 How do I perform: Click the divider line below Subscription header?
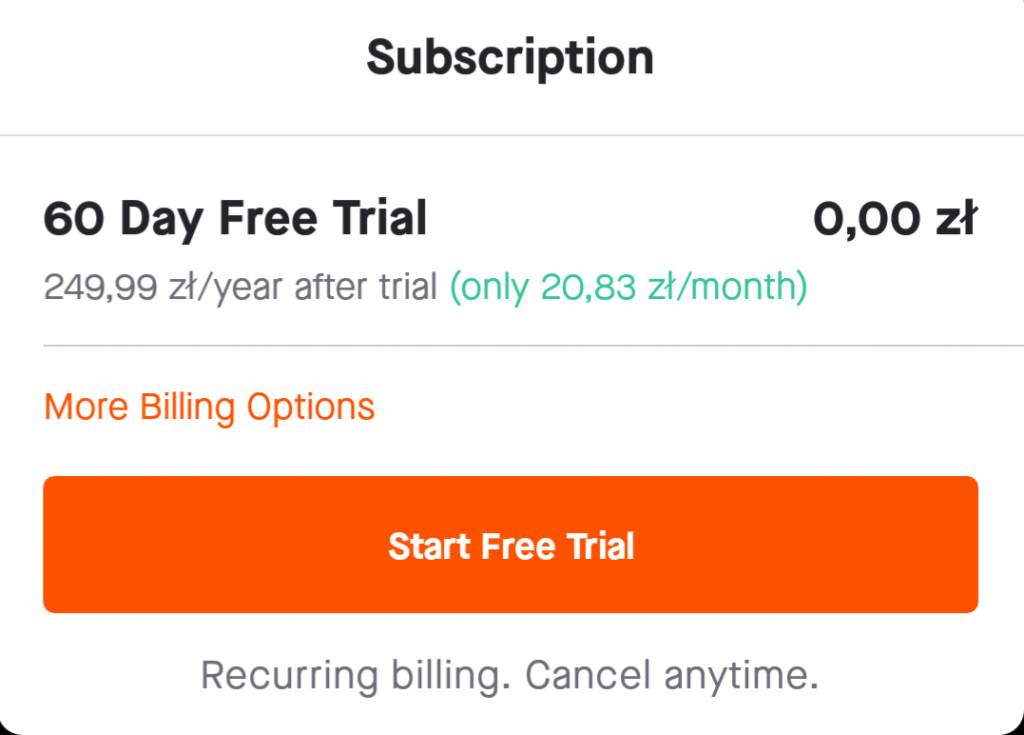(x=512, y=135)
